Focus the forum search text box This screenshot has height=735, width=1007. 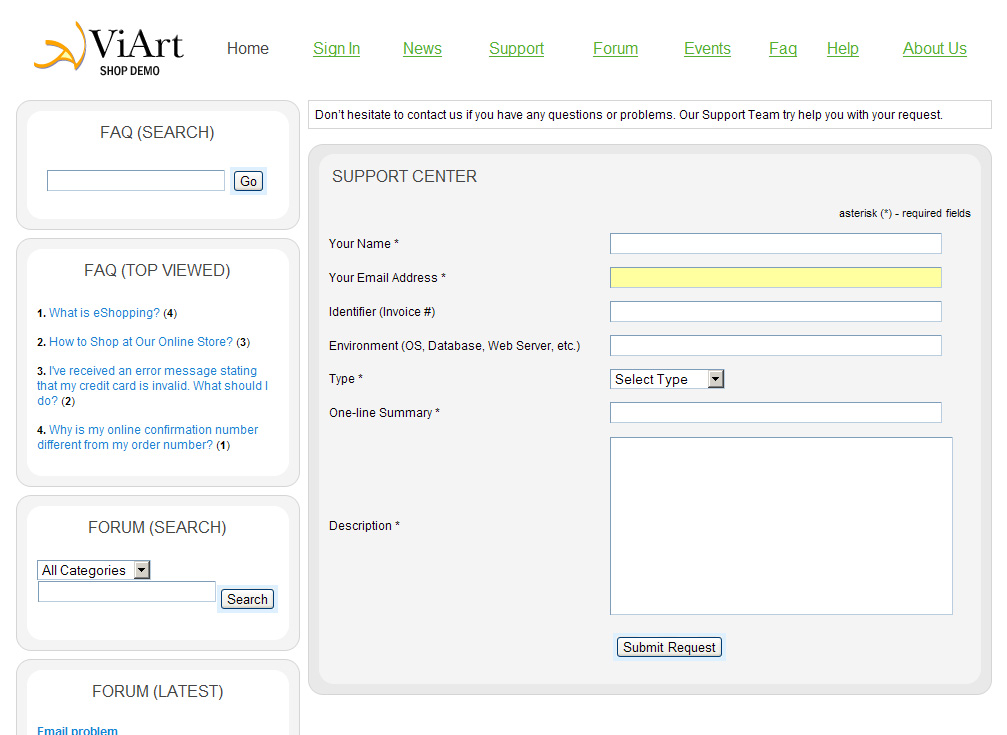coord(127,592)
